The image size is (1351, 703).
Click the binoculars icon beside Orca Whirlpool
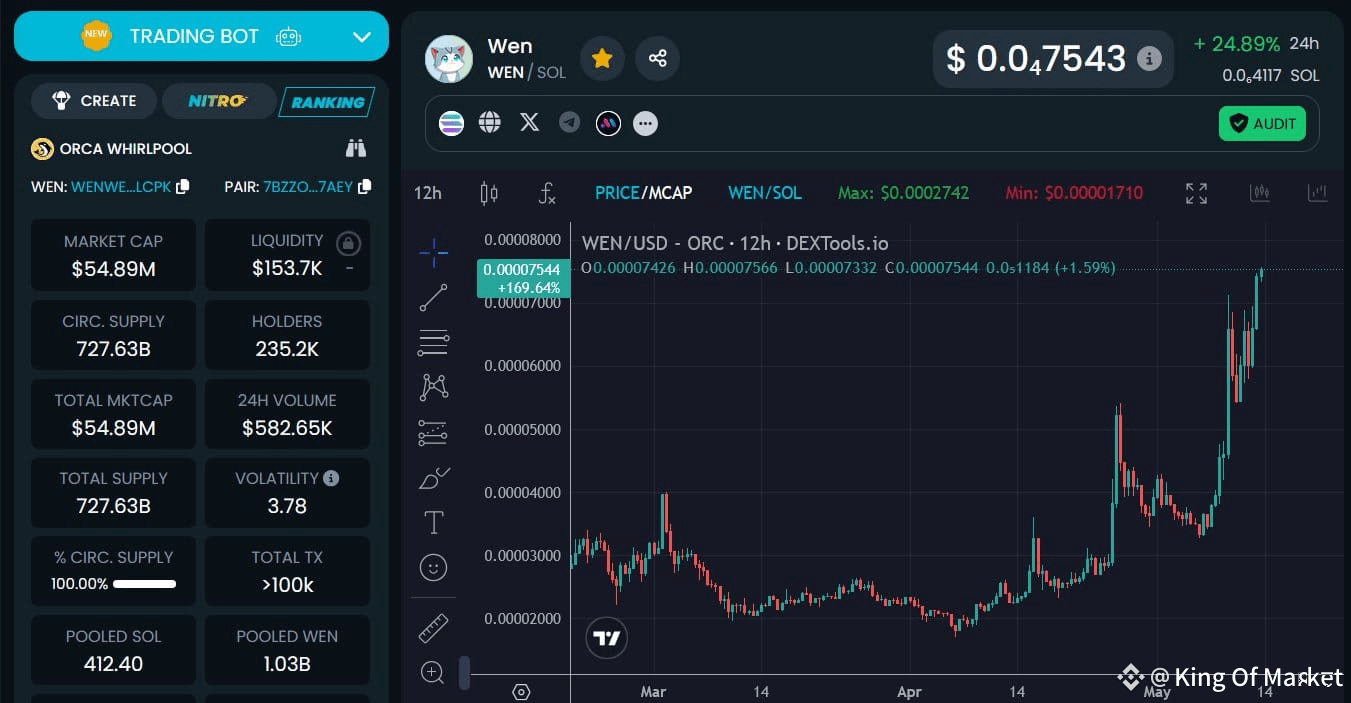(x=356, y=149)
